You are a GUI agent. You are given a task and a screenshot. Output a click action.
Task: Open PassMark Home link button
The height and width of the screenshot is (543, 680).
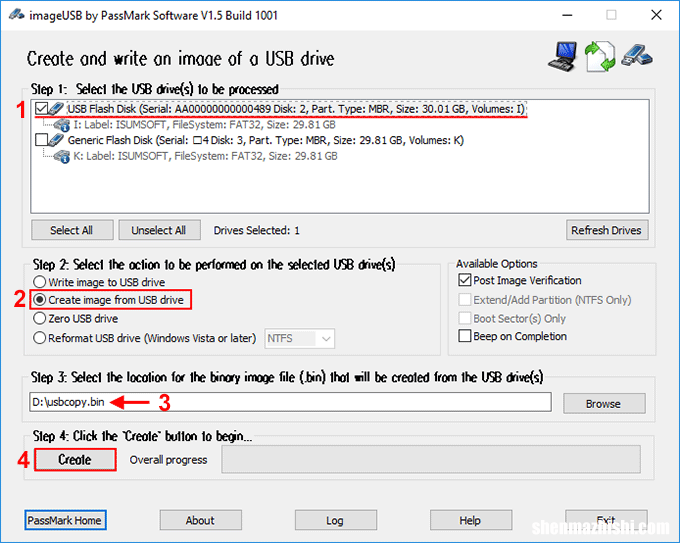(x=65, y=520)
